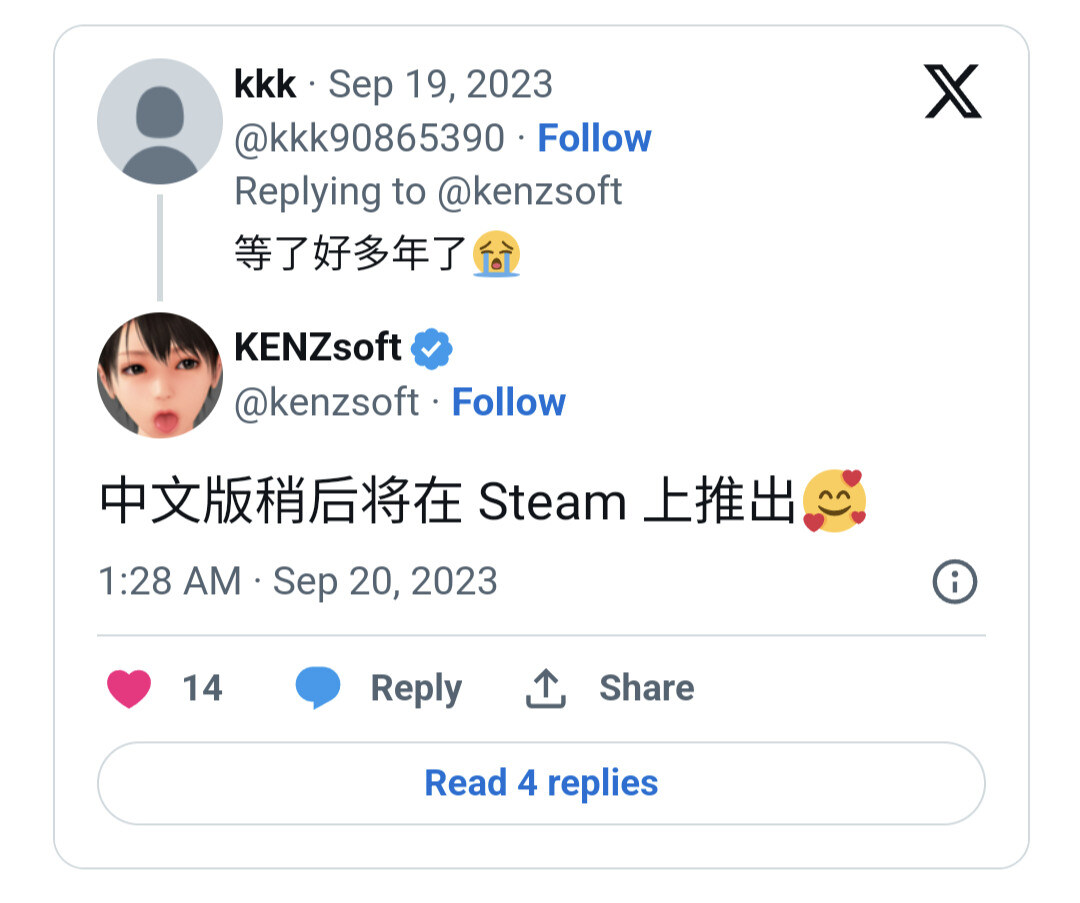Click the blue verified badge
Screen dimensions: 1080x903
pyautogui.click(x=433, y=348)
